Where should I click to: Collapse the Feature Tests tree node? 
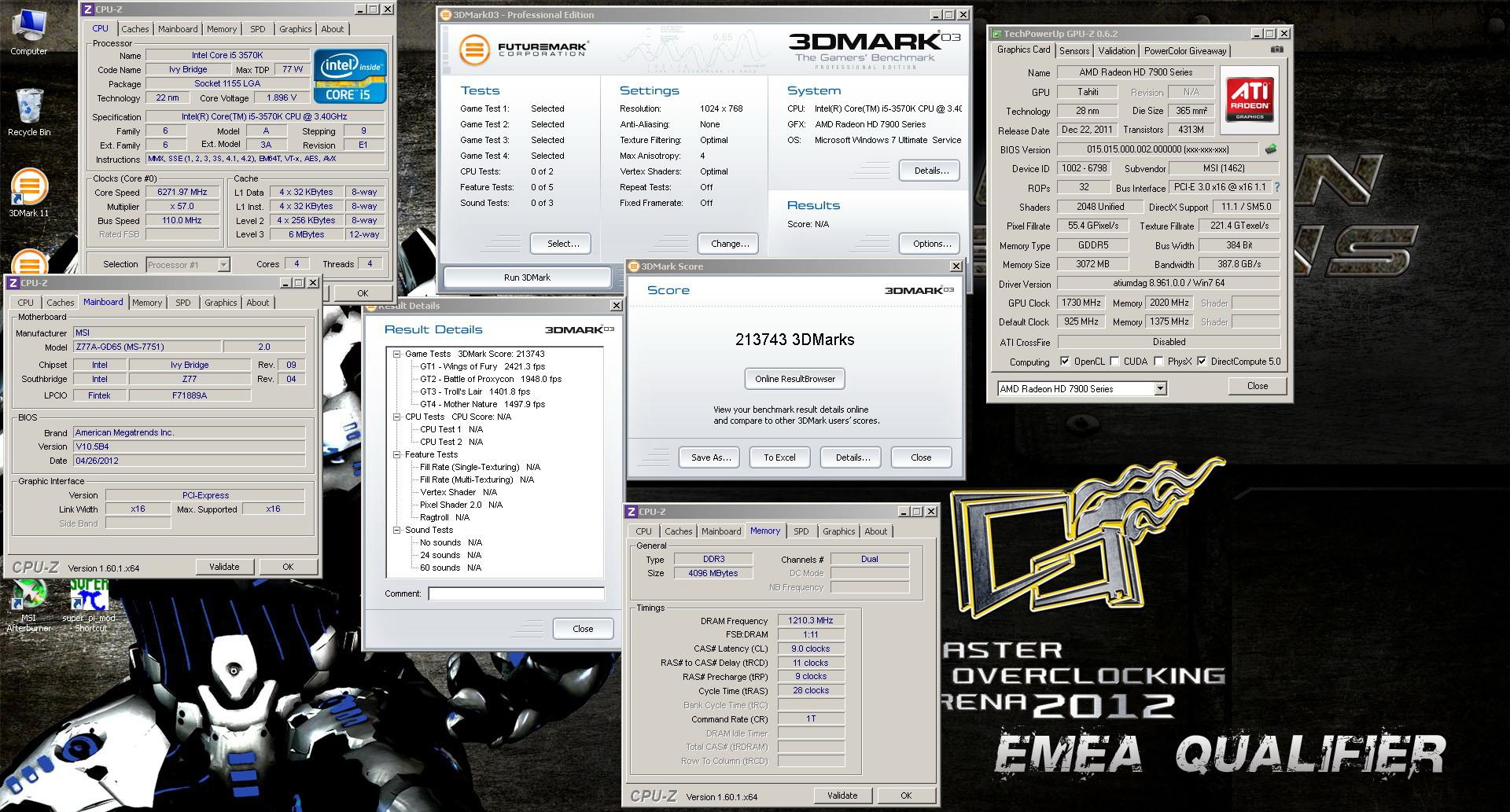[397, 454]
